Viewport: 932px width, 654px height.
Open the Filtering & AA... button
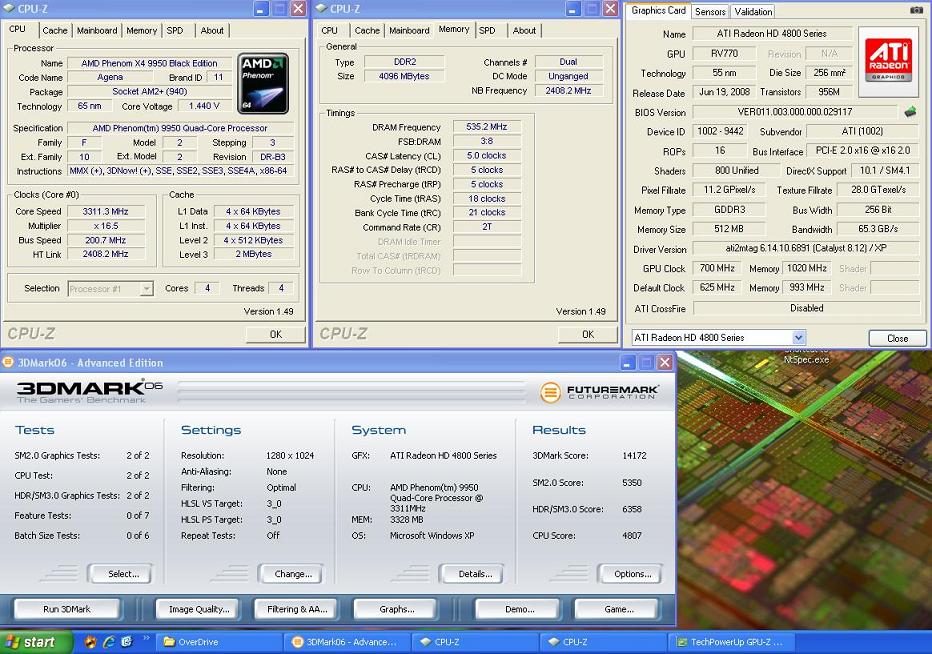coord(297,609)
